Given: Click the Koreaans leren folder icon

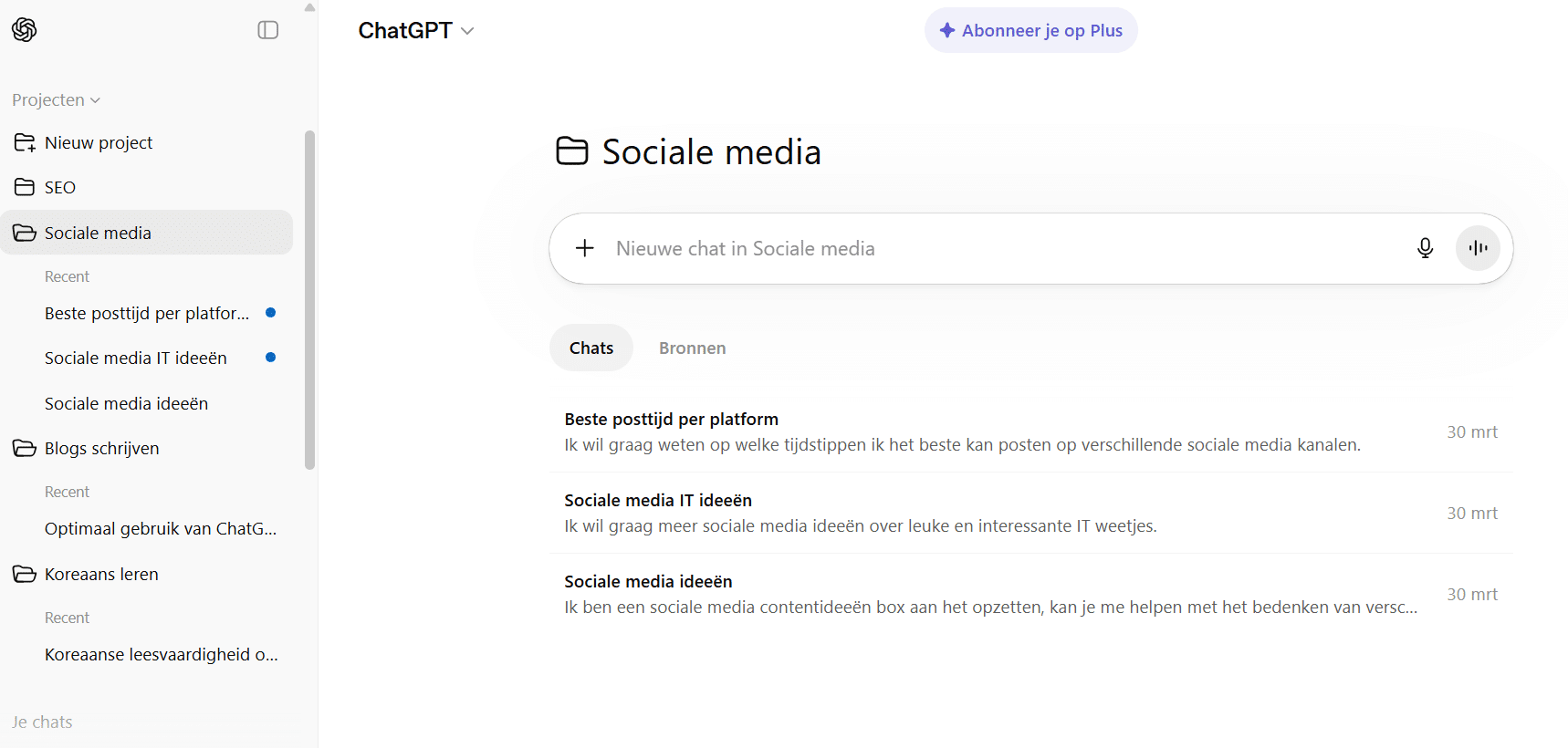Looking at the screenshot, I should [x=25, y=574].
